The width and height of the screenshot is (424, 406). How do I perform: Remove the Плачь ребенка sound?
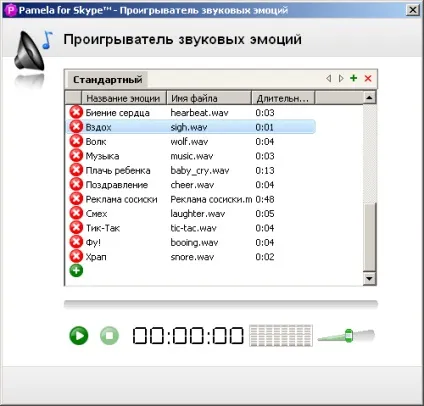[76, 170]
